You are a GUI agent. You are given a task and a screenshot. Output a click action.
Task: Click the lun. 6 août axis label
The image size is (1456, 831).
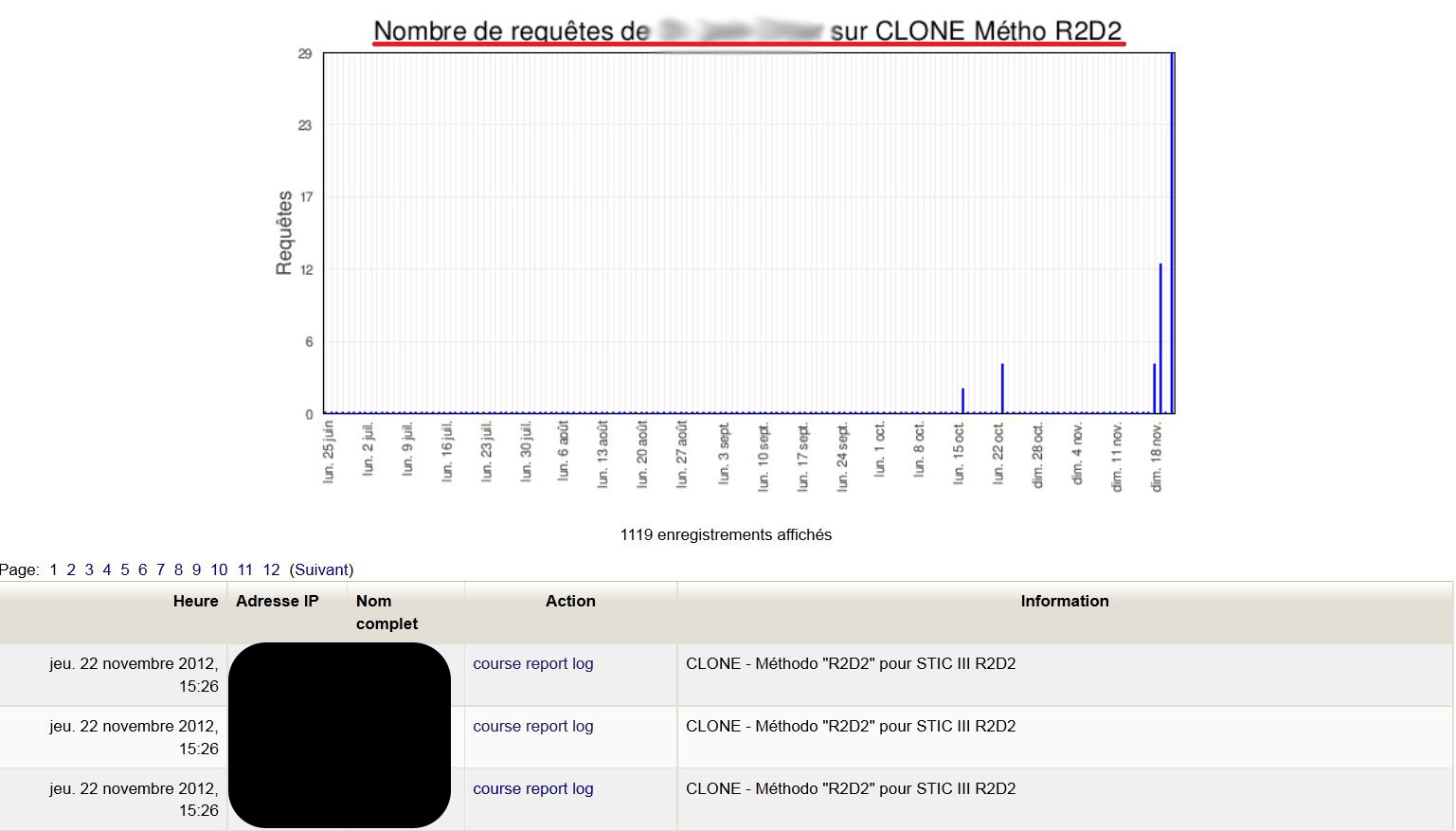[x=564, y=451]
